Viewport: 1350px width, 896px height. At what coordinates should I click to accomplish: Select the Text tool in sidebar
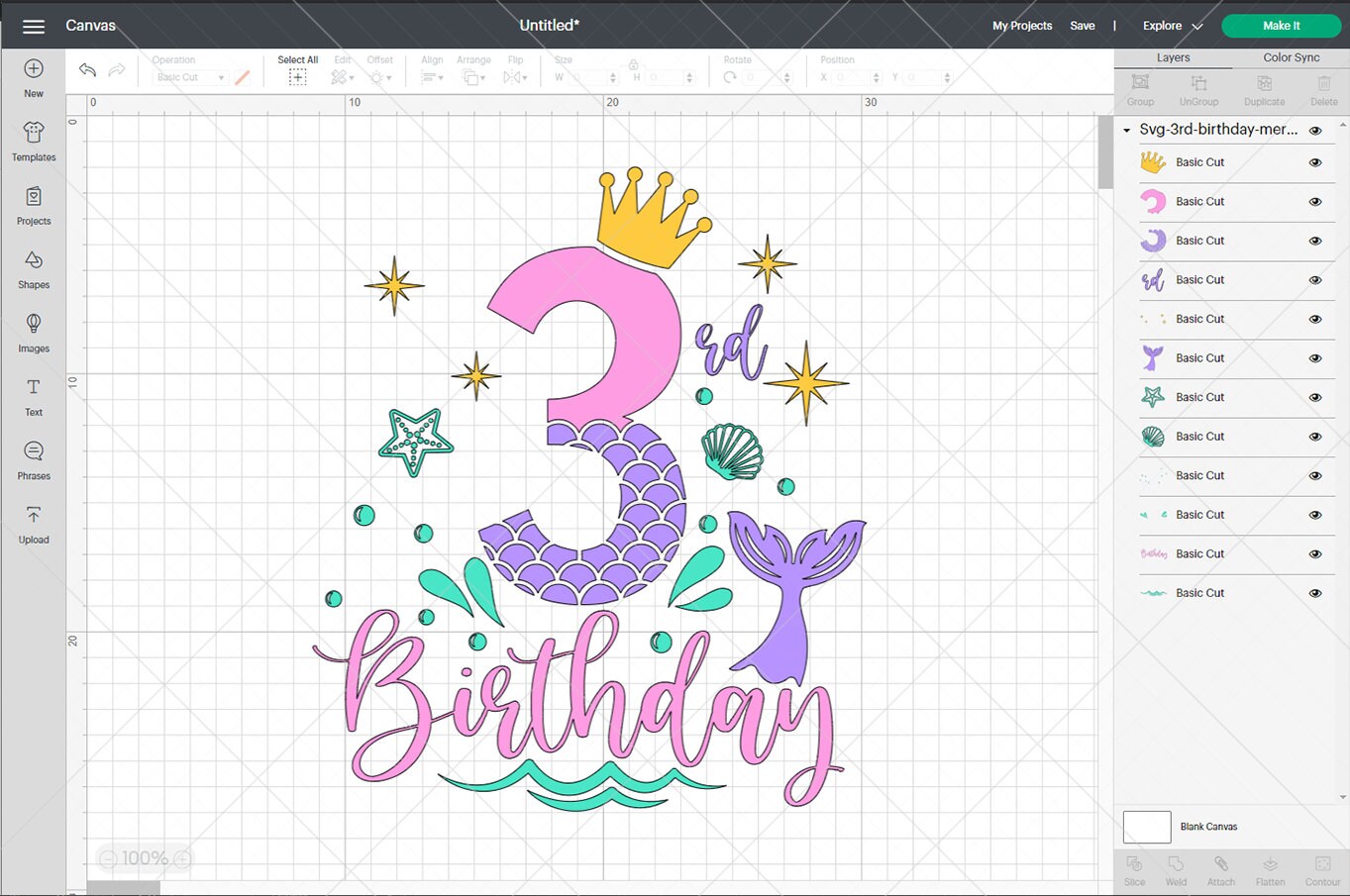33,396
